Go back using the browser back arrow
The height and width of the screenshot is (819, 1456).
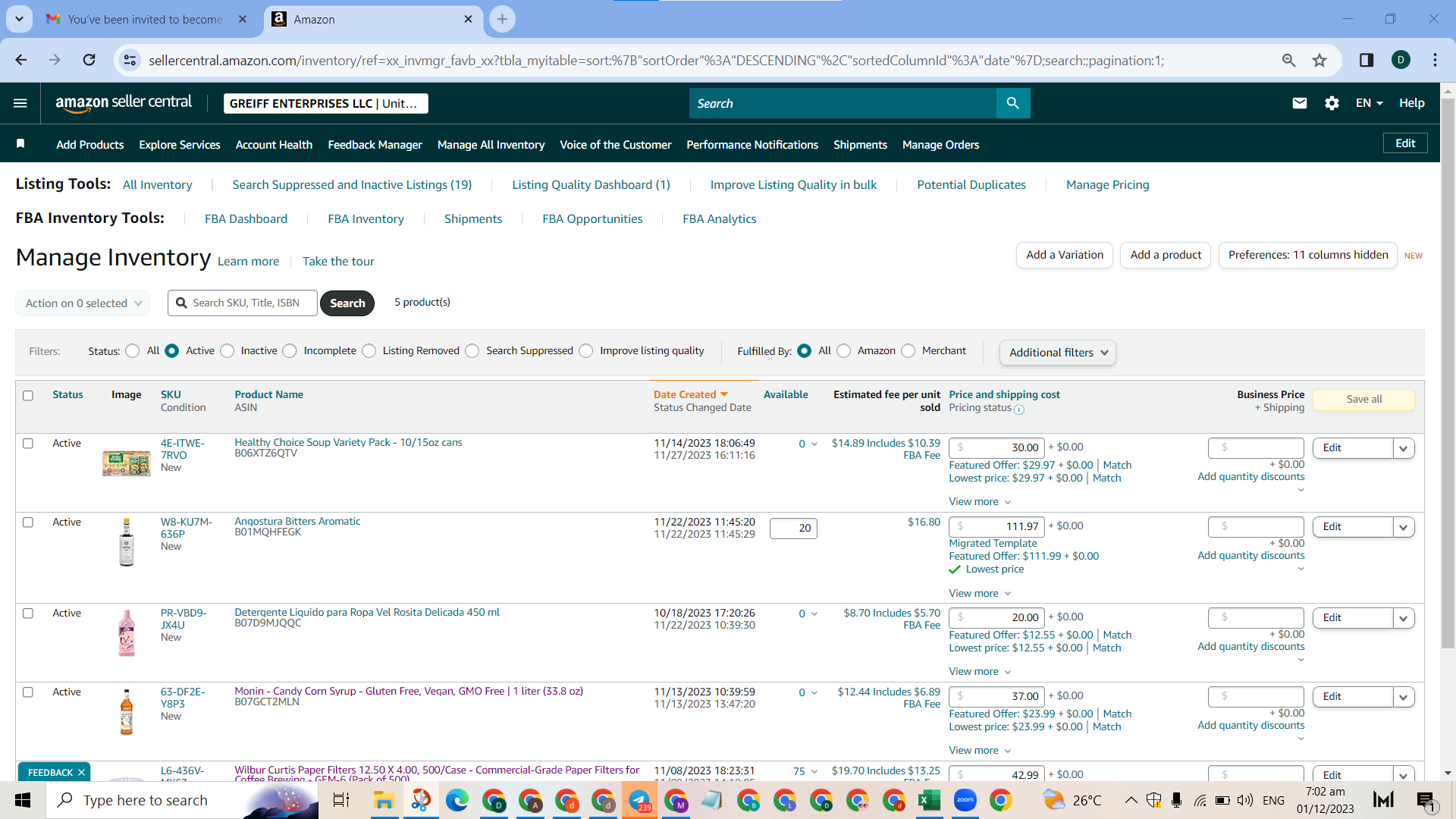pos(21,60)
